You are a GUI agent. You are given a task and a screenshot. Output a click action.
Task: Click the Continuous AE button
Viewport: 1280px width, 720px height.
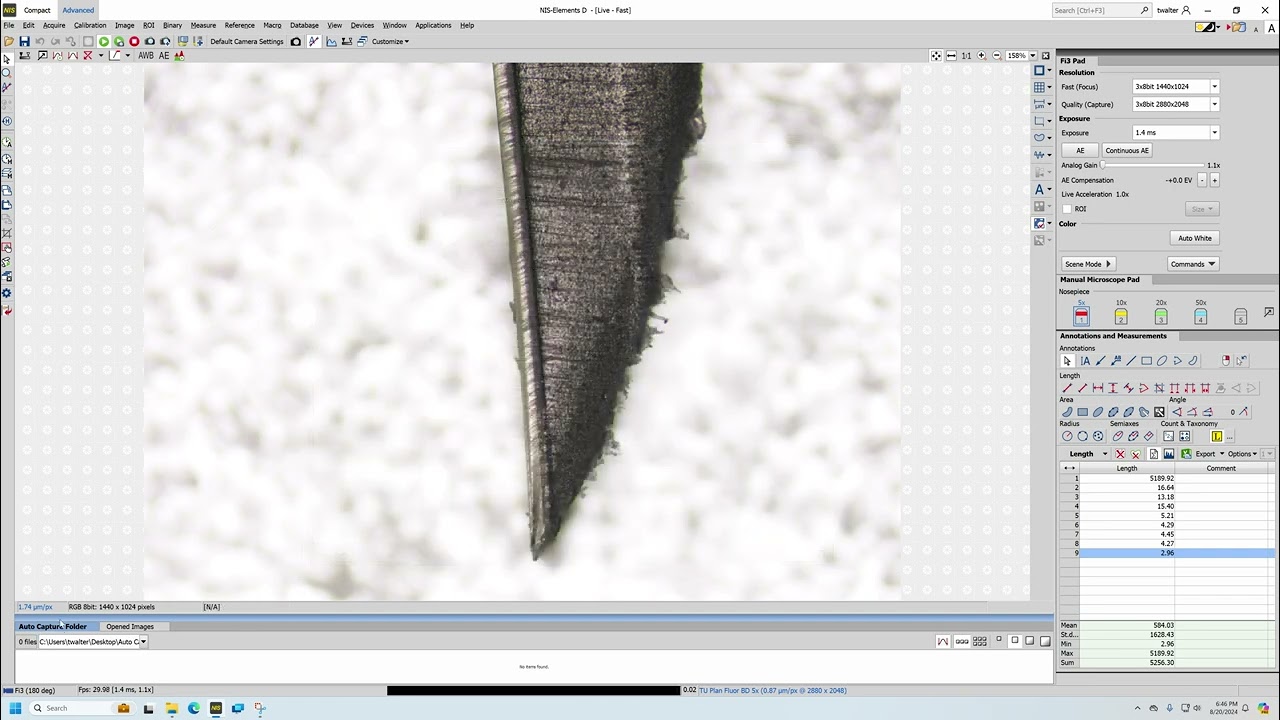[x=1127, y=151]
